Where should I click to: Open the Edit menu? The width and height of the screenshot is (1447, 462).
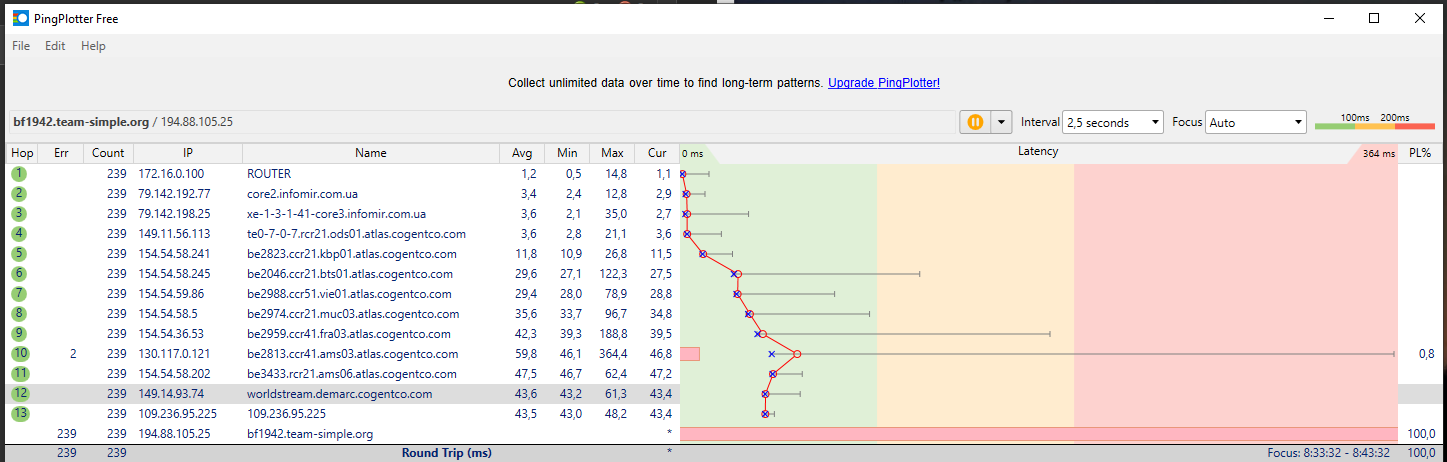[x=55, y=46]
